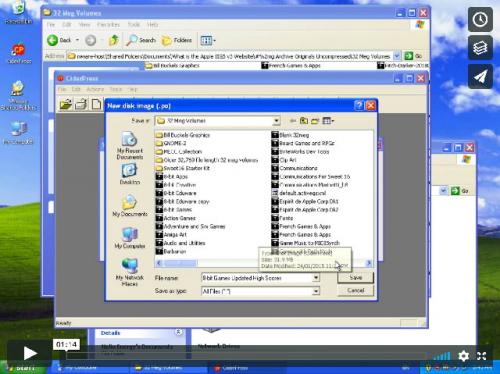Open the Edit menu in CiderPress
This screenshot has height=374, width=500.
pyautogui.click(x=76, y=89)
